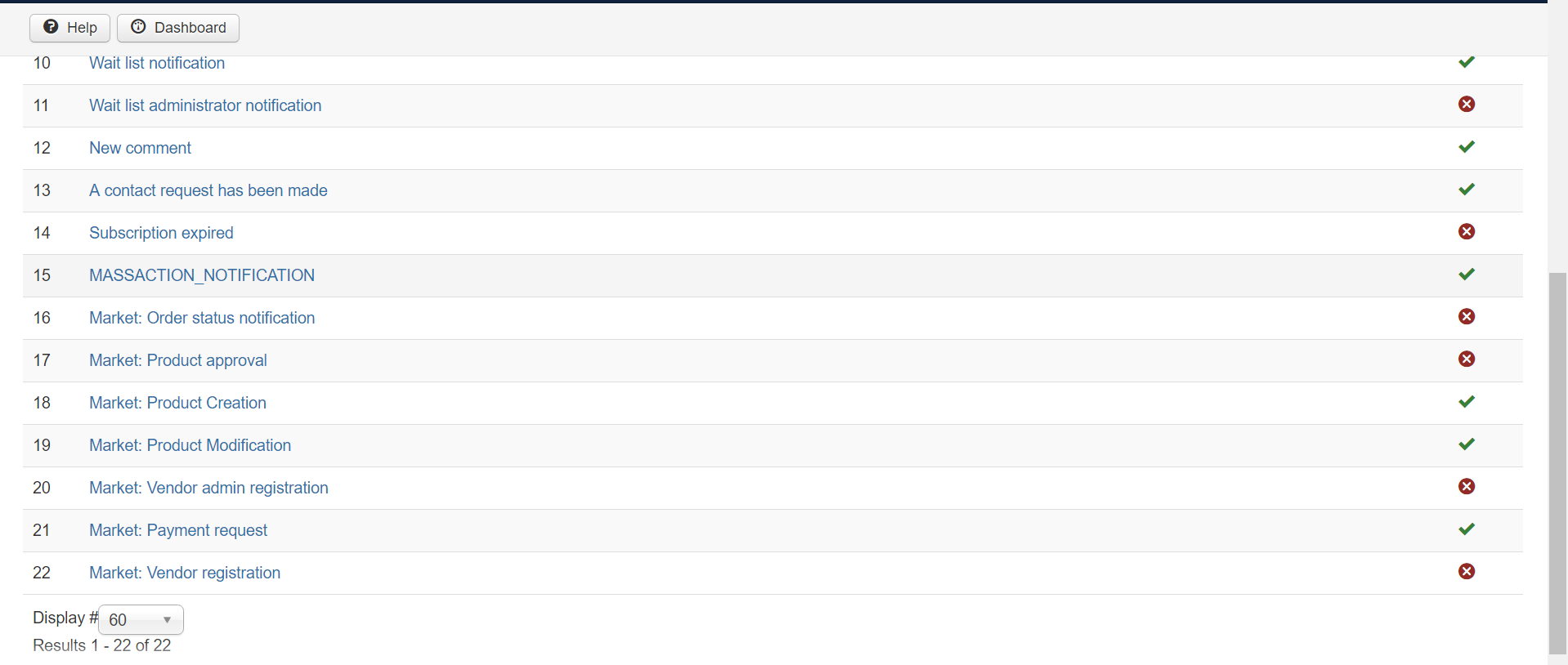This screenshot has width=1568, height=665.
Task: Click red X for Vendor admin registration
Action: pos(1466,487)
